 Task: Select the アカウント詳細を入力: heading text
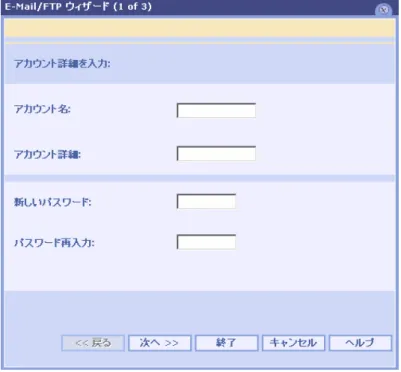click(62, 63)
